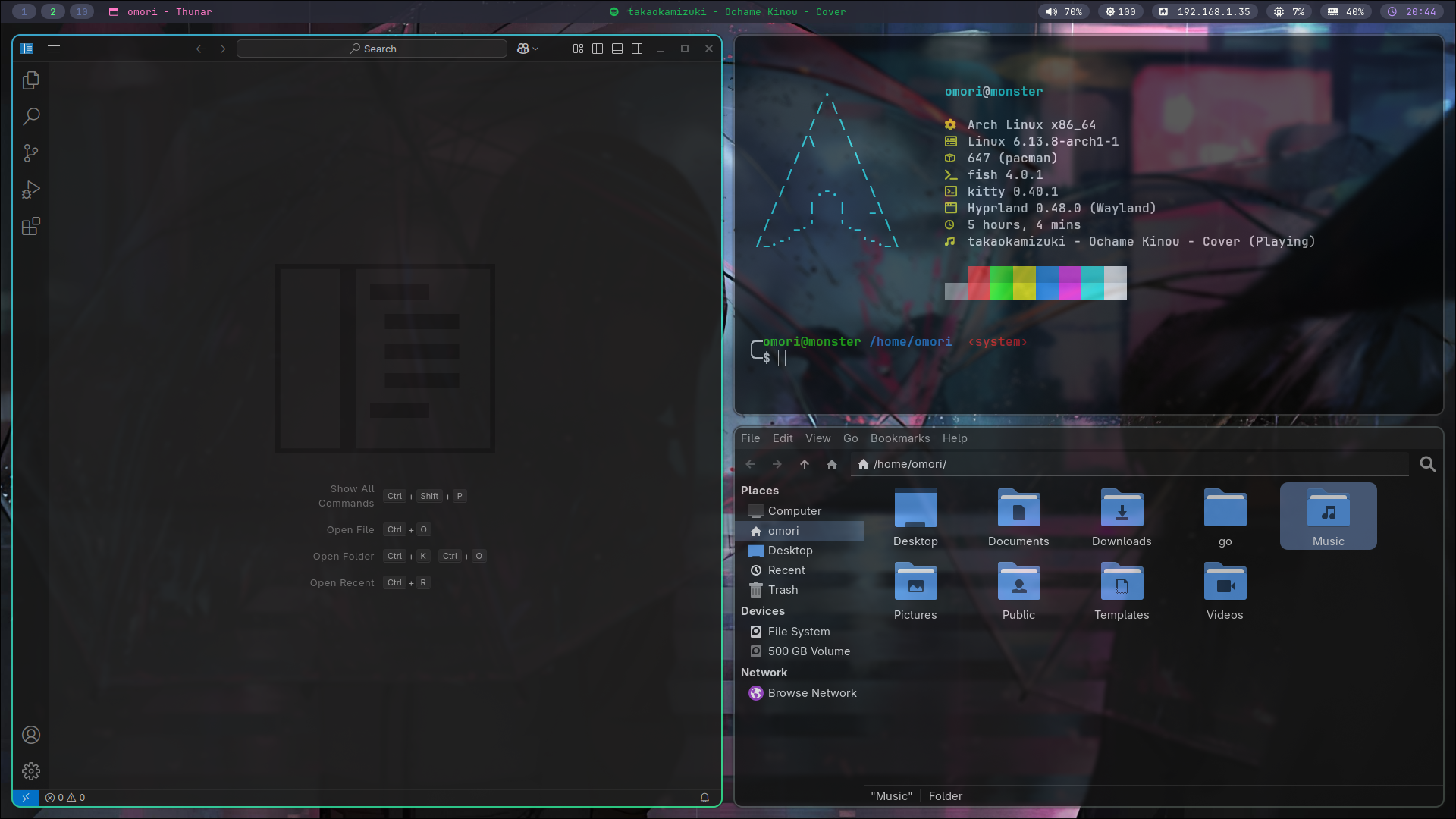
Task: Open the Customize Layout control
Action: point(578,49)
